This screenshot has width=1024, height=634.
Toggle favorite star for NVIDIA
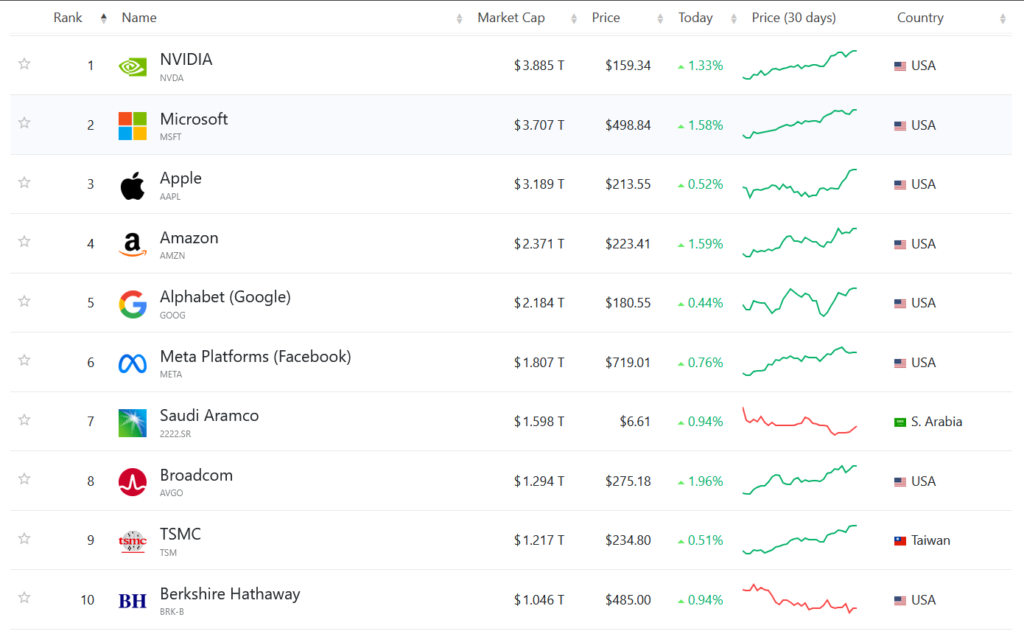24,64
